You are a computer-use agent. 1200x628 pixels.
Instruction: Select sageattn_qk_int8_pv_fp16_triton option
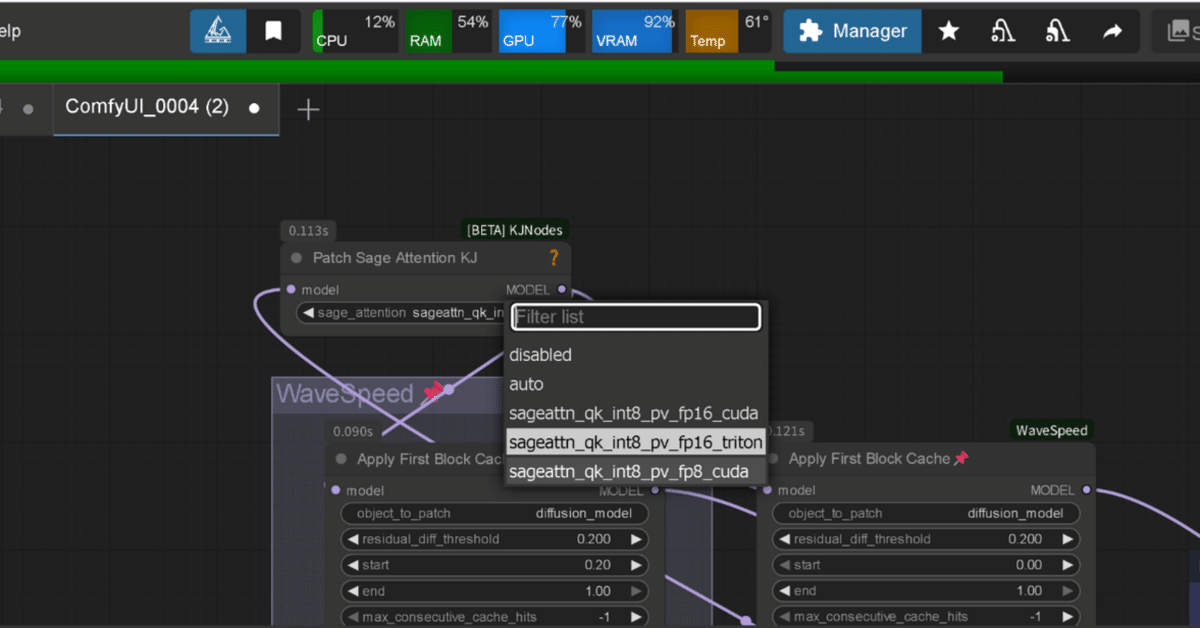pyautogui.click(x=635, y=442)
